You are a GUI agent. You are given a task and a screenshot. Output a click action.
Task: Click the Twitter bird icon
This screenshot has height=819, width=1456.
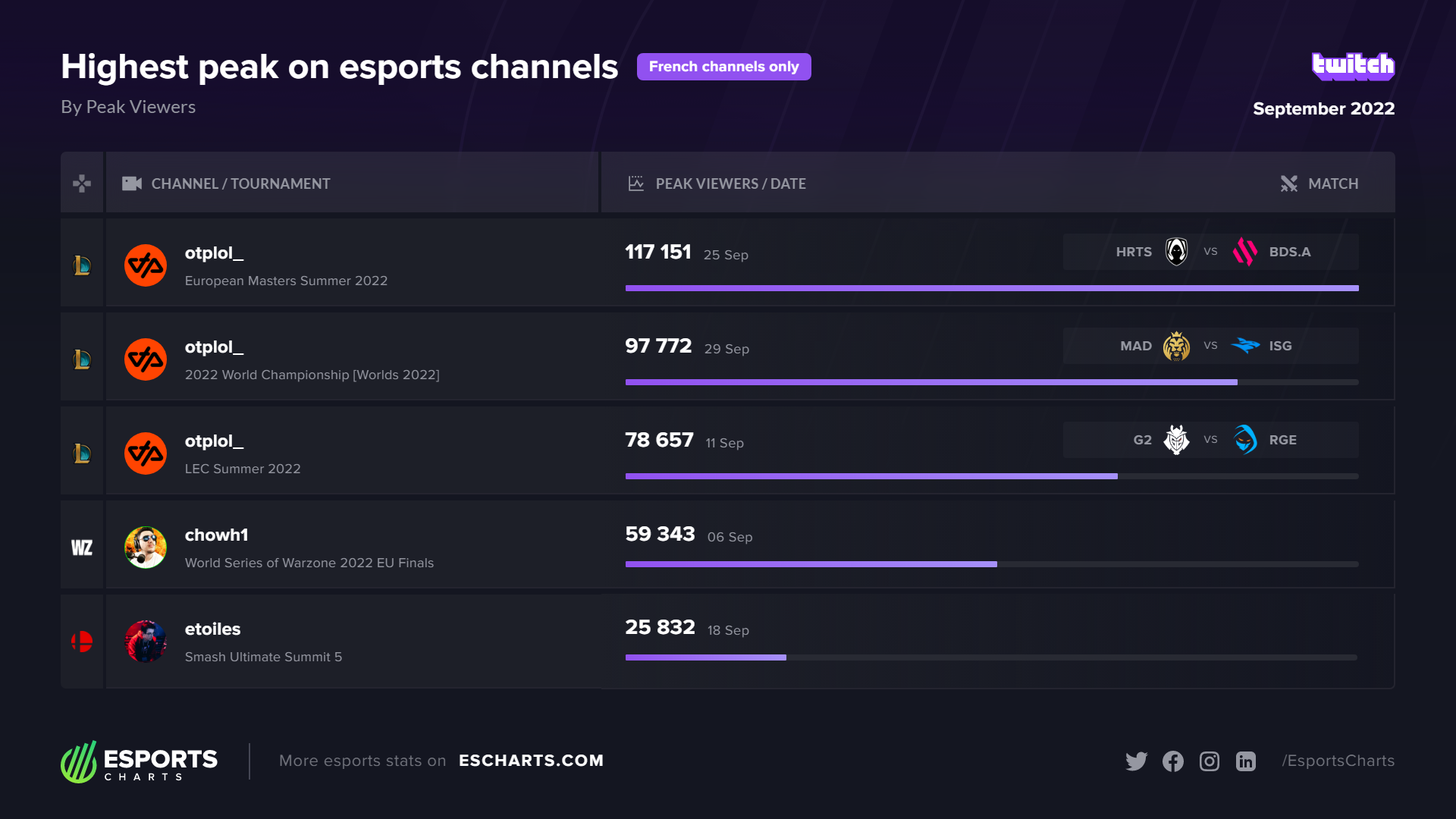[x=1136, y=761]
